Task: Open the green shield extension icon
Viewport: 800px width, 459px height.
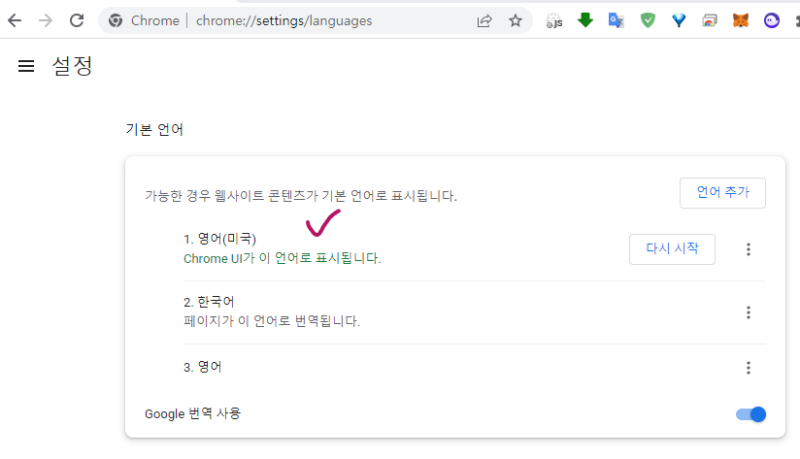Action: coord(647,20)
